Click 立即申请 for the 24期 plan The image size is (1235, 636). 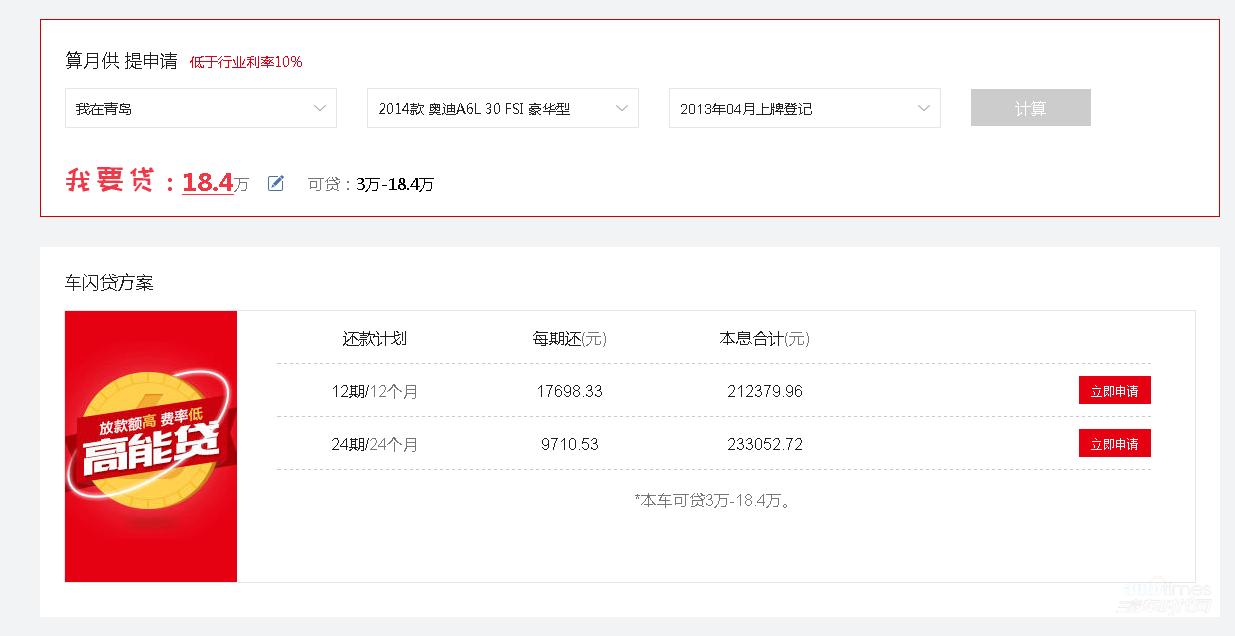(x=1114, y=443)
